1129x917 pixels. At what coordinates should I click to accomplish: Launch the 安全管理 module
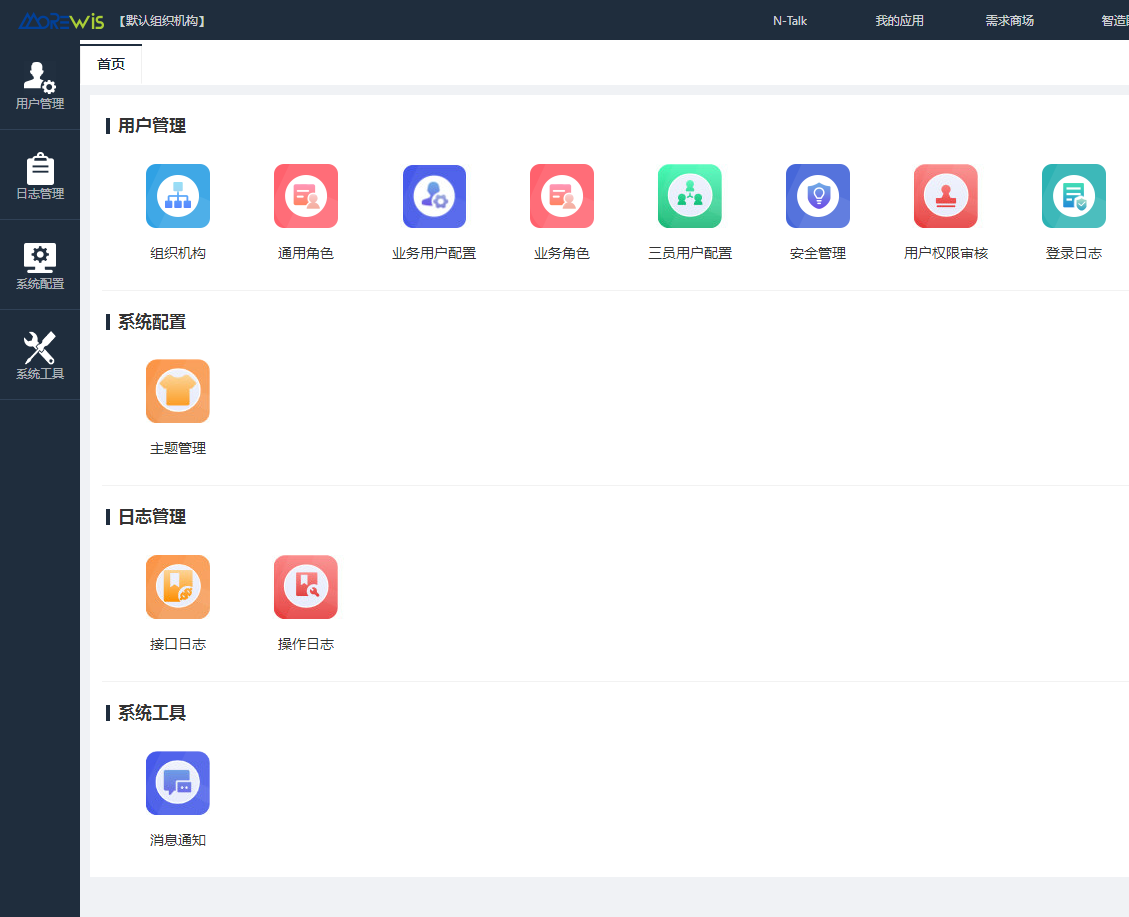[x=817, y=196]
